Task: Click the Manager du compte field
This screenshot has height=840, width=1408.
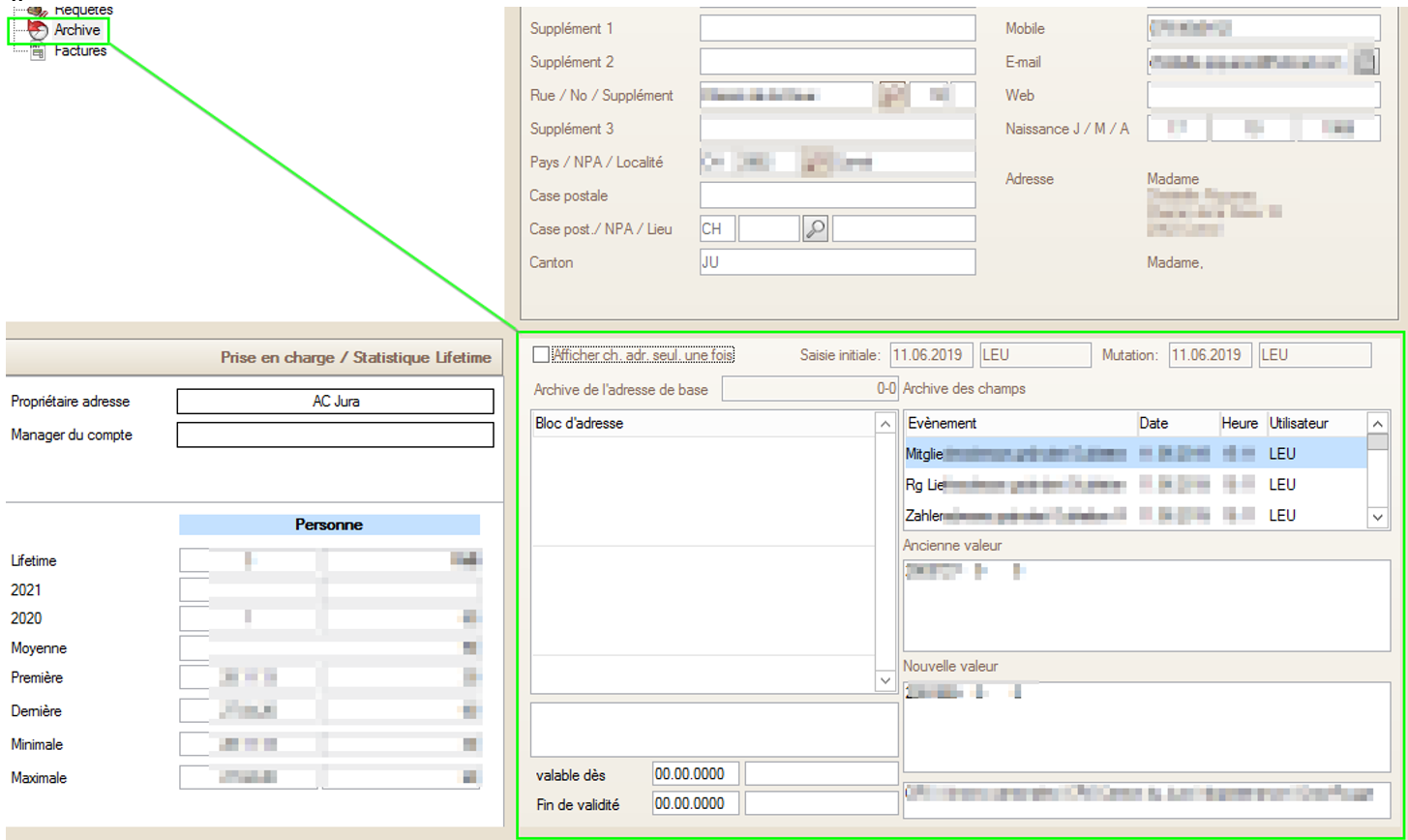Action: tap(335, 435)
